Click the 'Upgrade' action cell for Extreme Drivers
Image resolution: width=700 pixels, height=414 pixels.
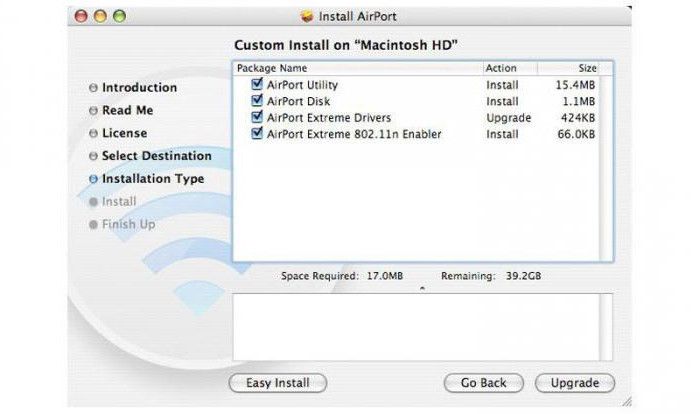508,118
